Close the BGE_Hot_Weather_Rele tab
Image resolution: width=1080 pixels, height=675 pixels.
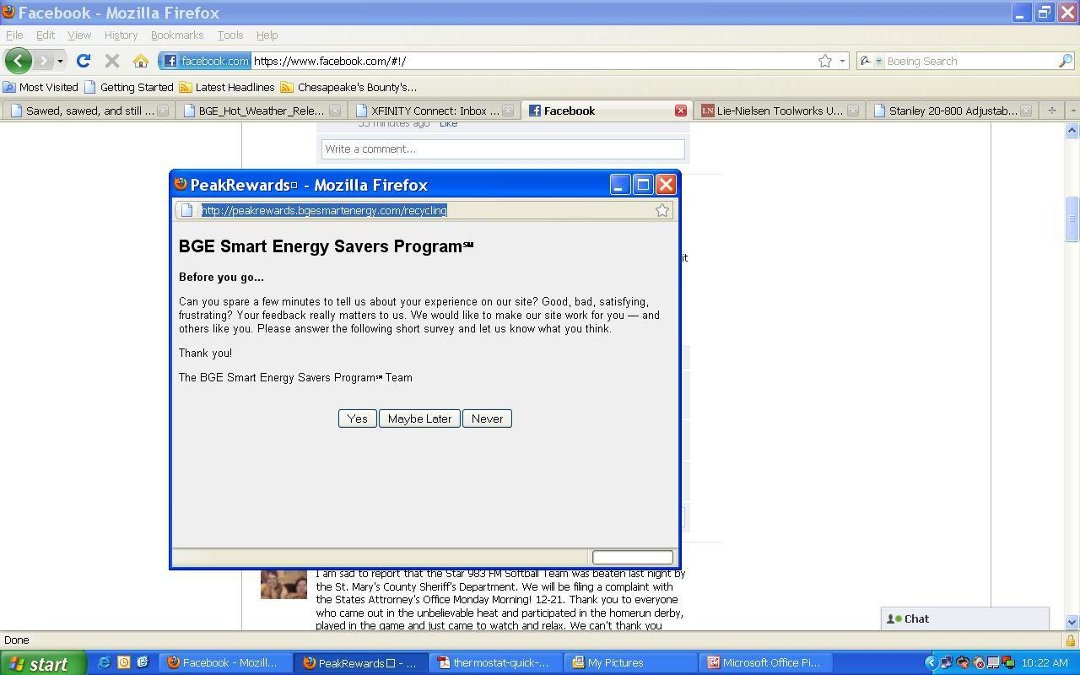point(335,111)
